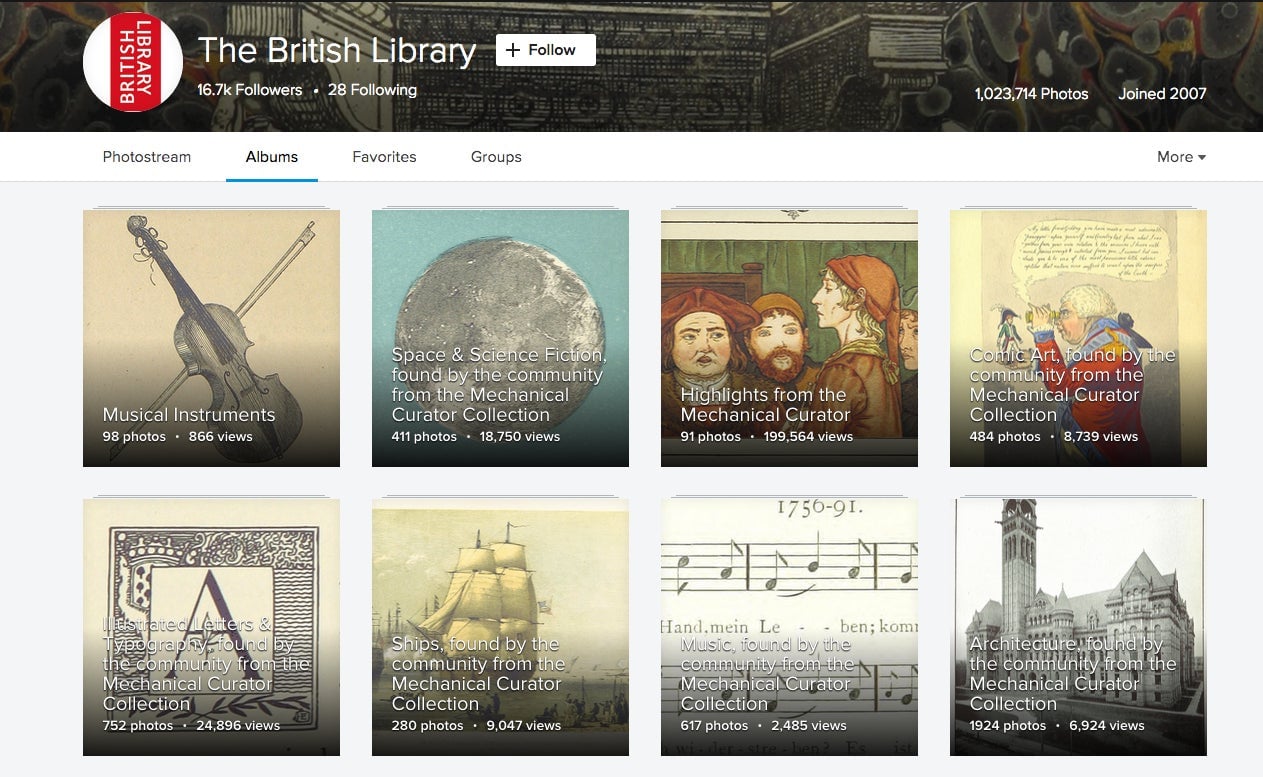Open Highlights from the Mechanical Curator album
Viewport: 1263px width, 777px height.
[789, 338]
